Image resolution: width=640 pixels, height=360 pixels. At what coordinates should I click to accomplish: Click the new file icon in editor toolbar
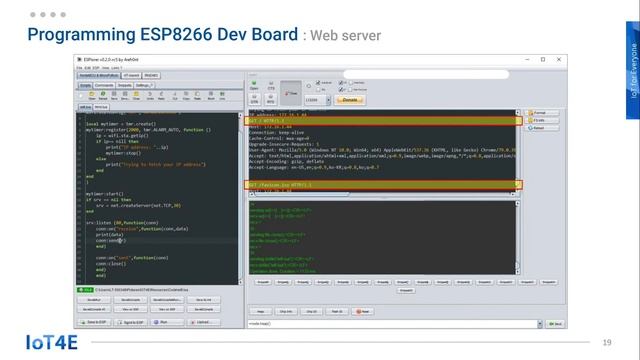pos(81,96)
